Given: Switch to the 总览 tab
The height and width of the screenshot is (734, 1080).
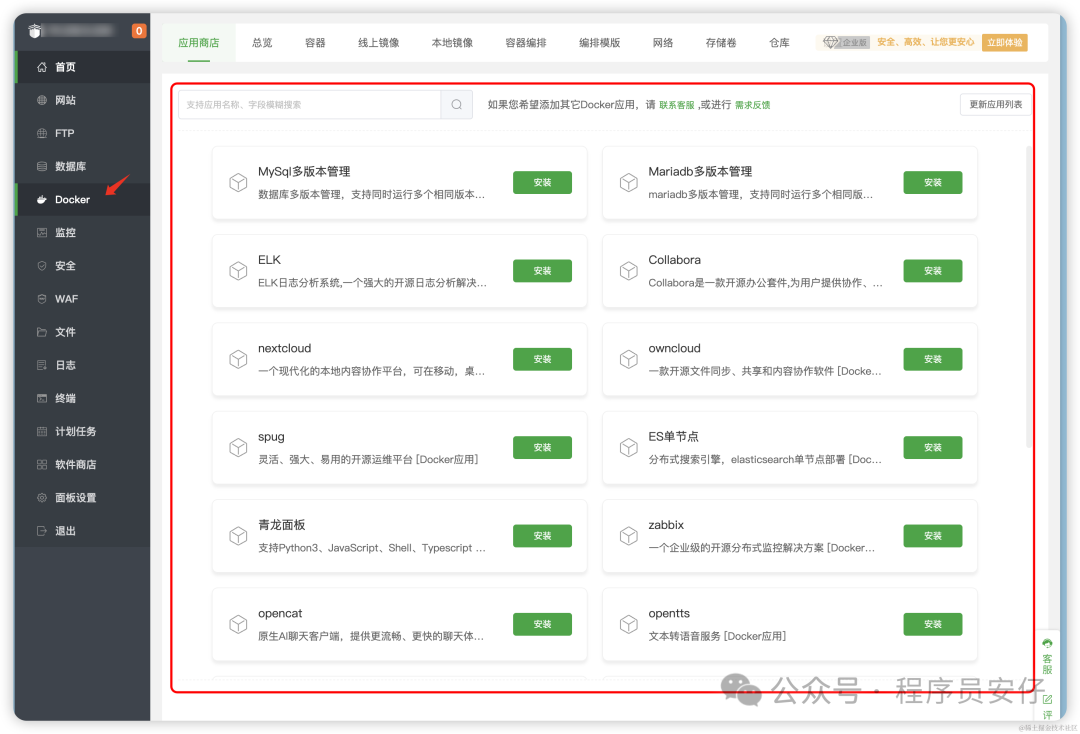Looking at the screenshot, I should click(262, 43).
